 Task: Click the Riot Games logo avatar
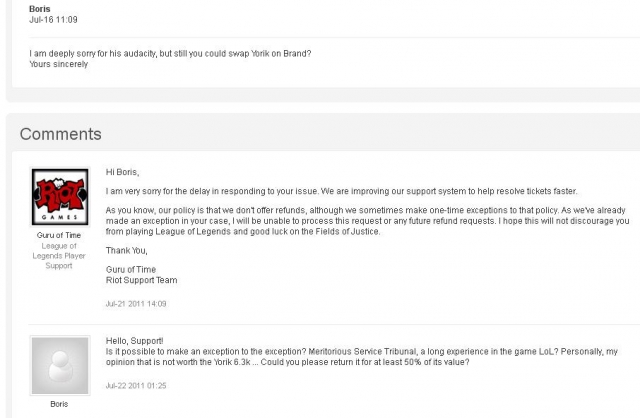pyautogui.click(x=60, y=197)
